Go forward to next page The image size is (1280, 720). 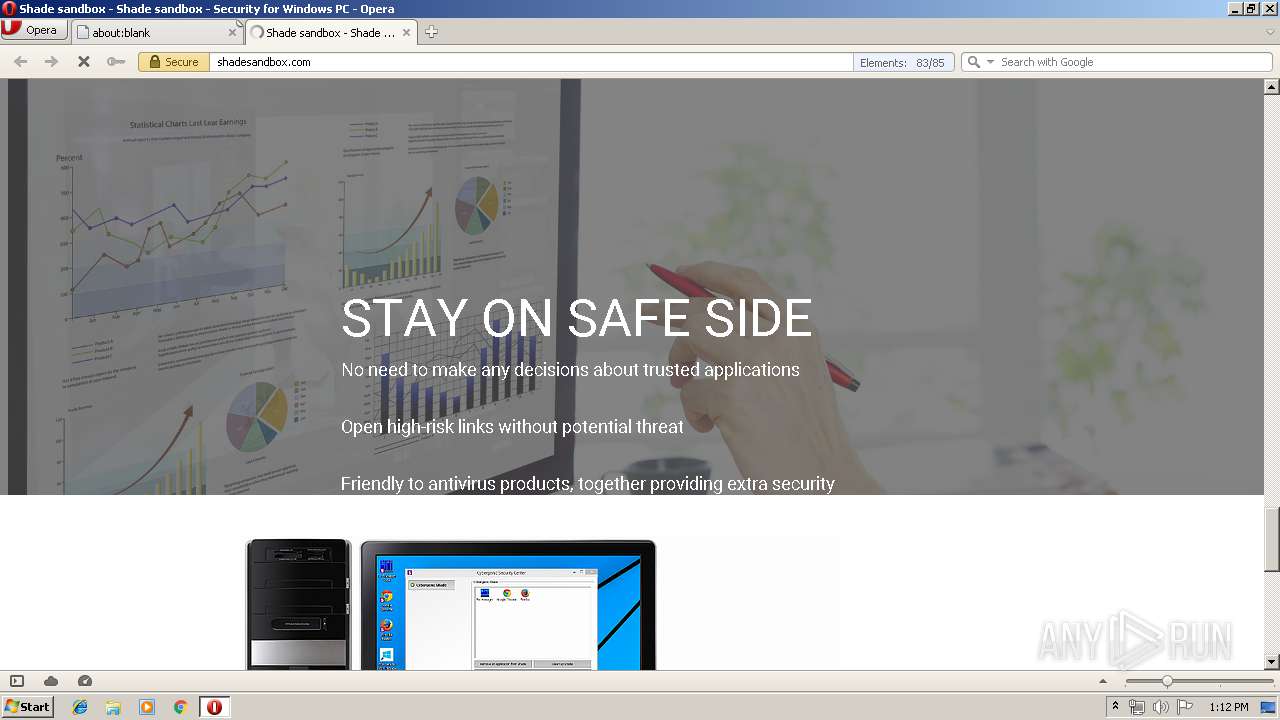(51, 62)
